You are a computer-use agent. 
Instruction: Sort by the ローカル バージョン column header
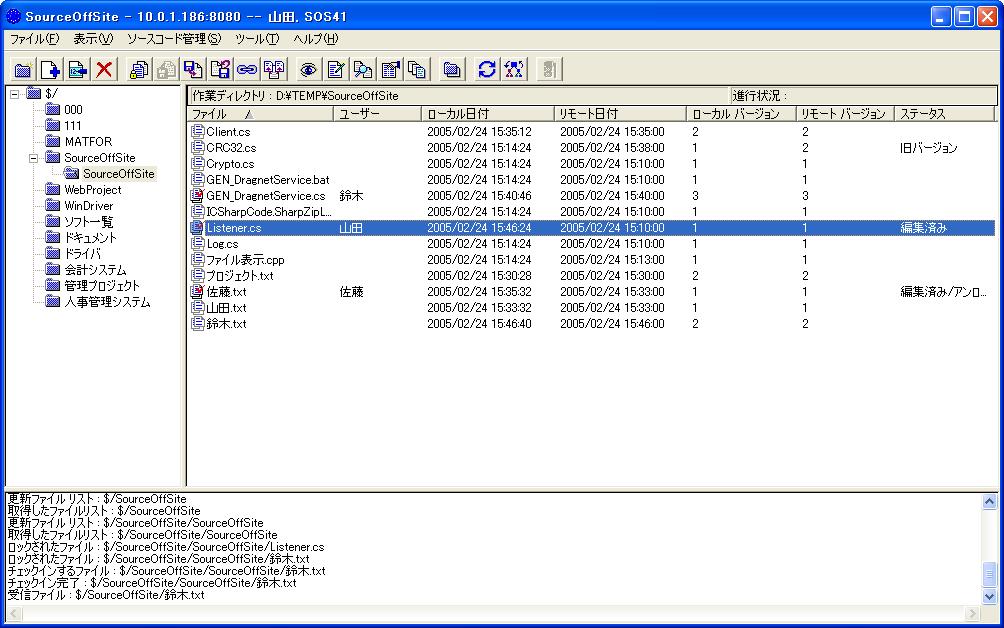(741, 114)
